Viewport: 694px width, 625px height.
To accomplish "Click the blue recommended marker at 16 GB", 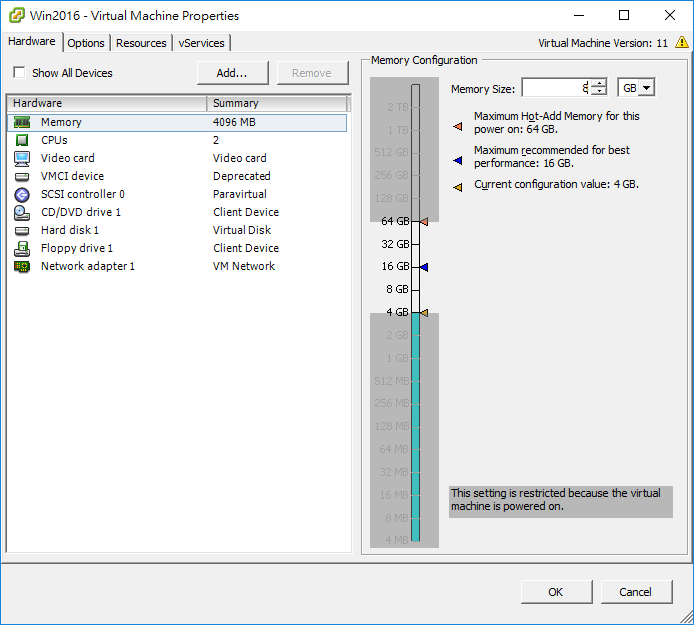I will [424, 267].
